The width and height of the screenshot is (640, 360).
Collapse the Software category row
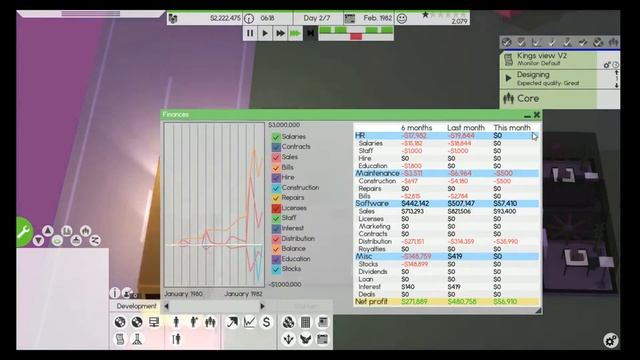coord(447,203)
